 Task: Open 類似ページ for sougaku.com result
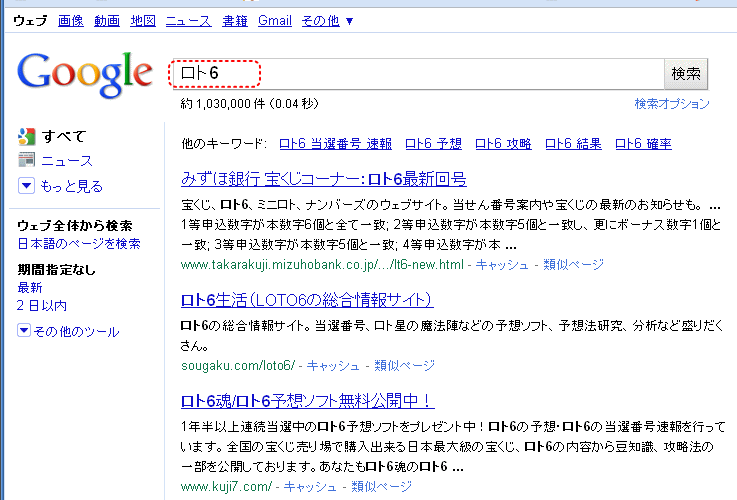[404, 365]
